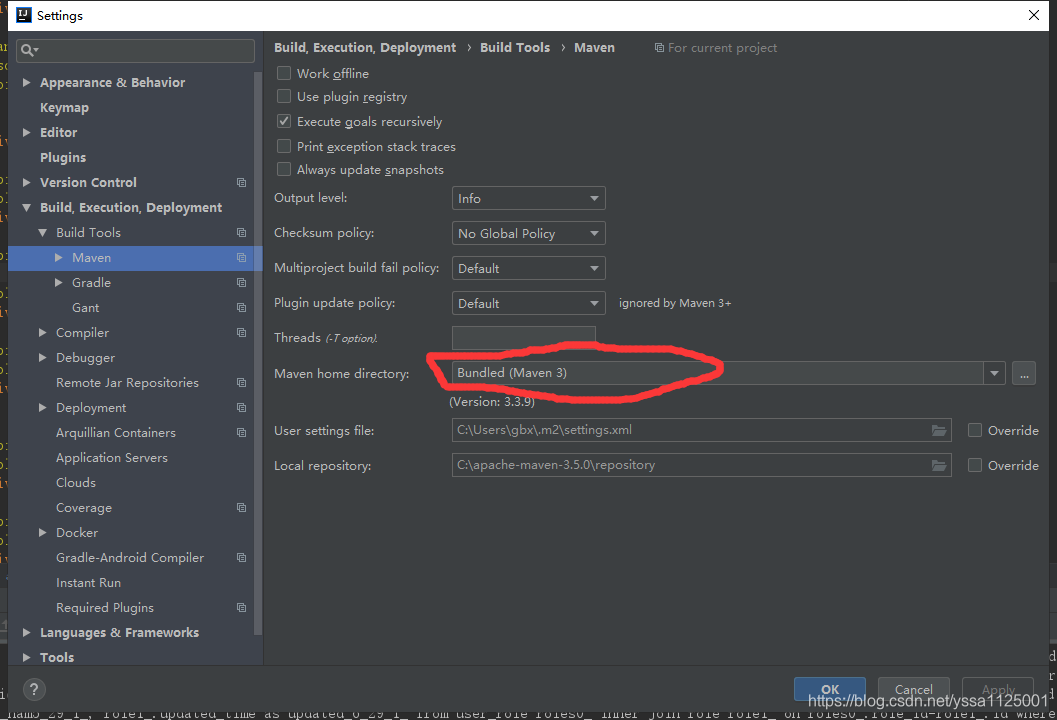
Task: Click the project-level icon beside Gradle
Action: click(x=241, y=282)
